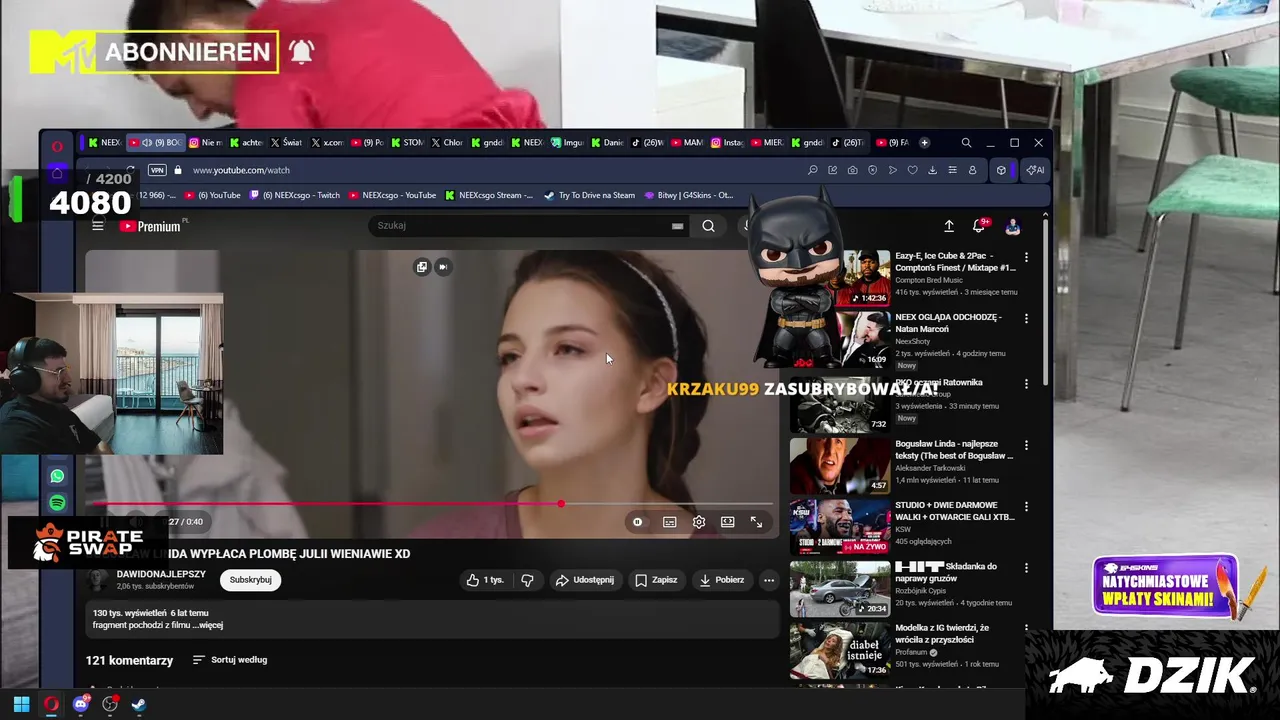Open Opera extensions cube icon
1280x720 pixels.
coord(1001,170)
